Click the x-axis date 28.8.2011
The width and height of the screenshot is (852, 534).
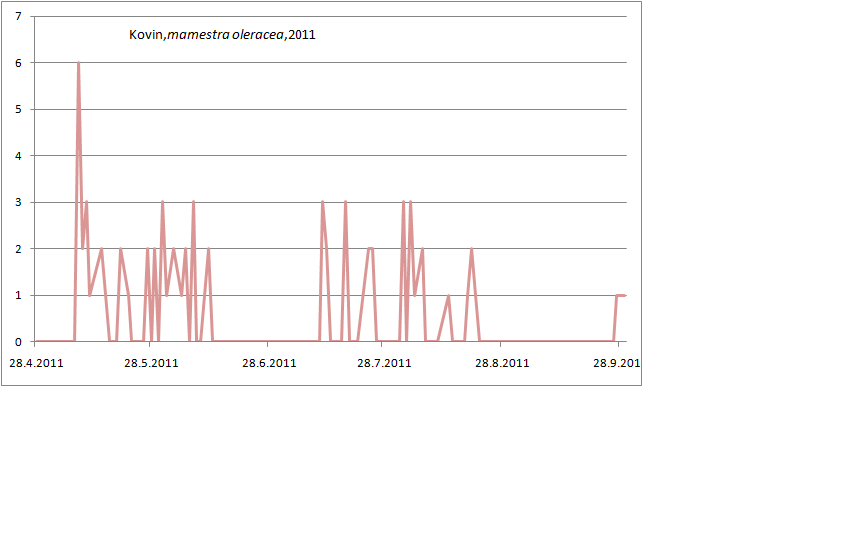coord(502,363)
